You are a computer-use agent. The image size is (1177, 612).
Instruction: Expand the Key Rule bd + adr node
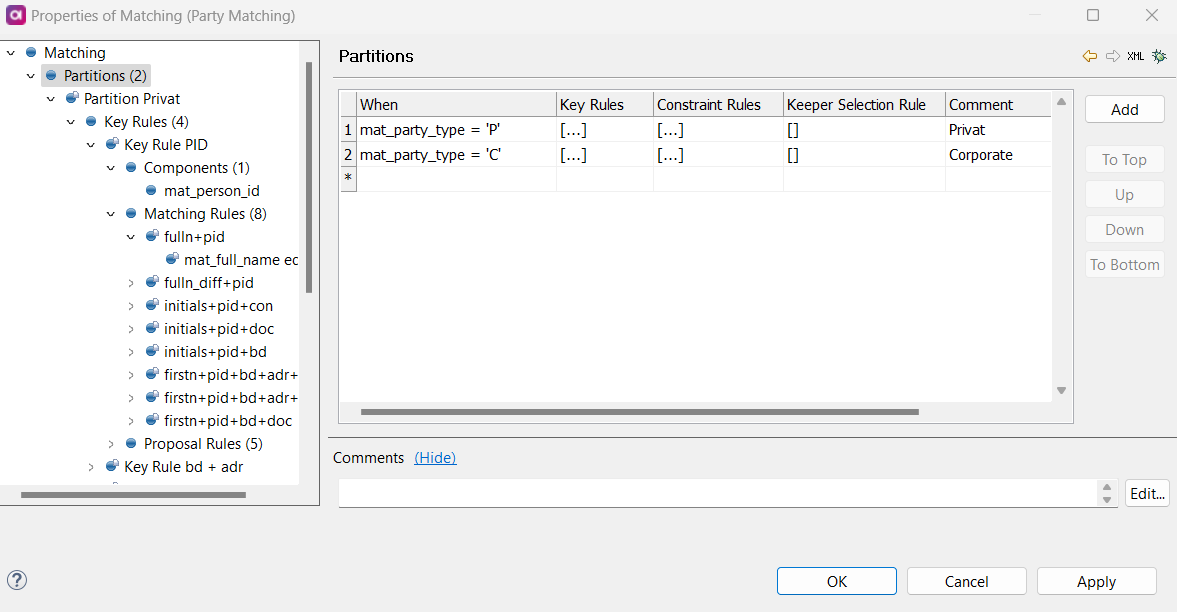[91, 467]
